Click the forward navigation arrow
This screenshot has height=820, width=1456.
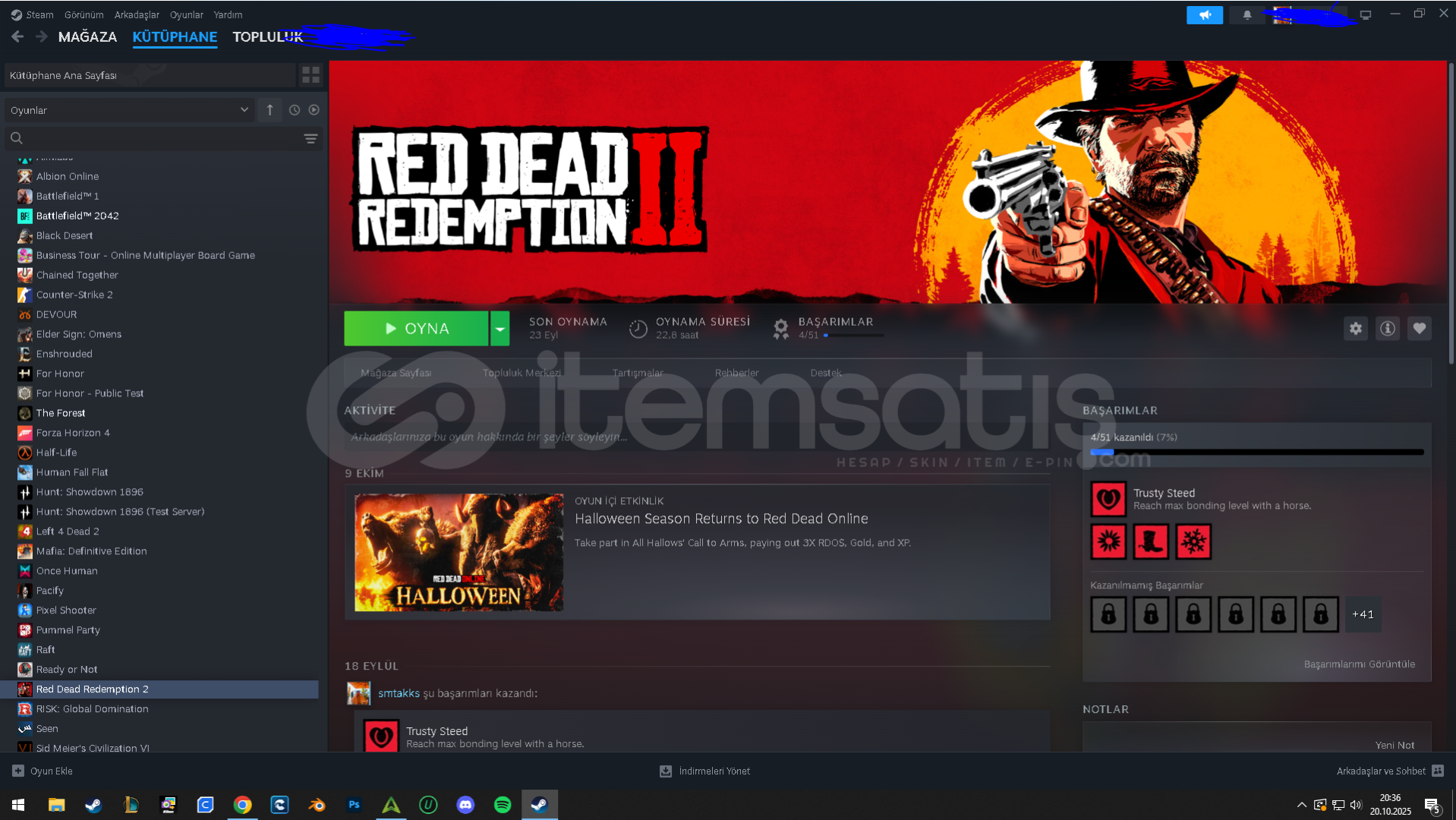(42, 36)
